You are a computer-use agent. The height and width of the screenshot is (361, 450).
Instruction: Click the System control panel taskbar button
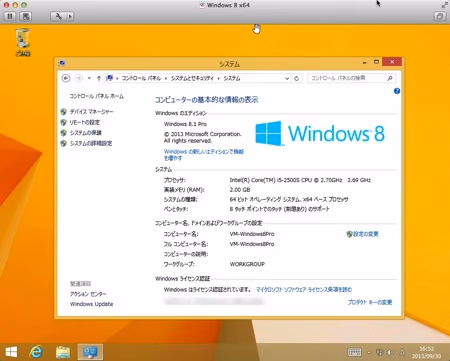[x=90, y=352]
